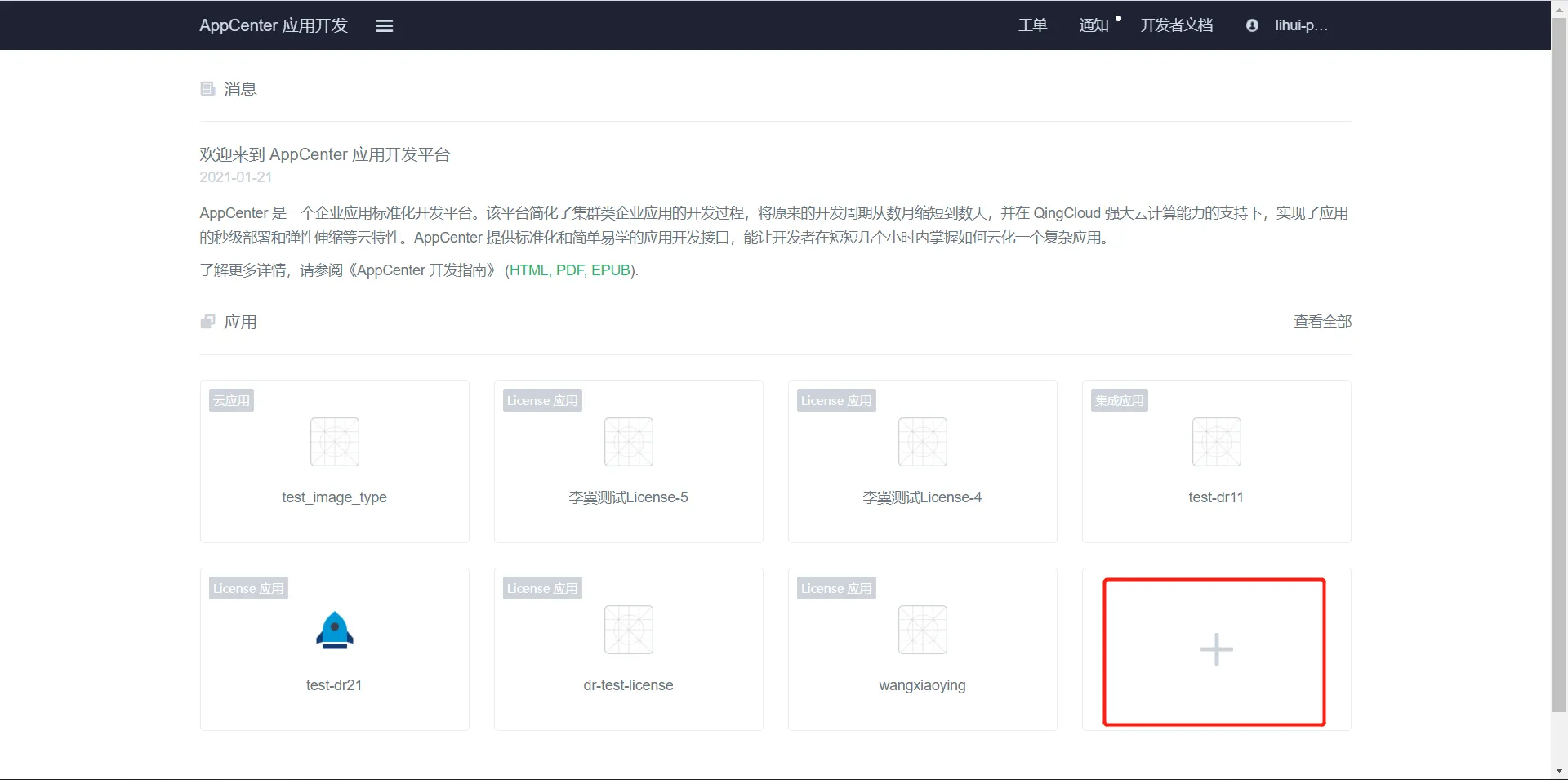Click the 云应用 tag on test_image_type

click(232, 400)
